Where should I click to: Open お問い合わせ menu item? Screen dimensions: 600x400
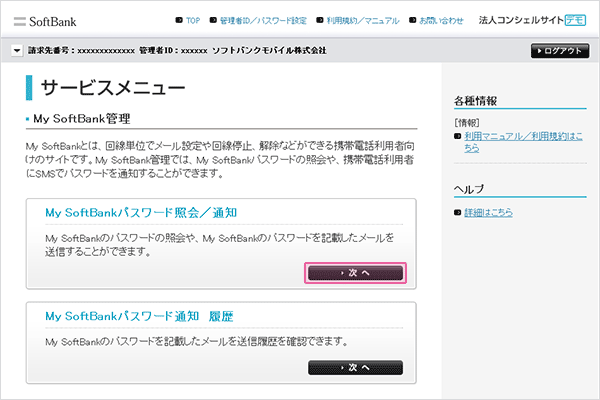point(441,21)
